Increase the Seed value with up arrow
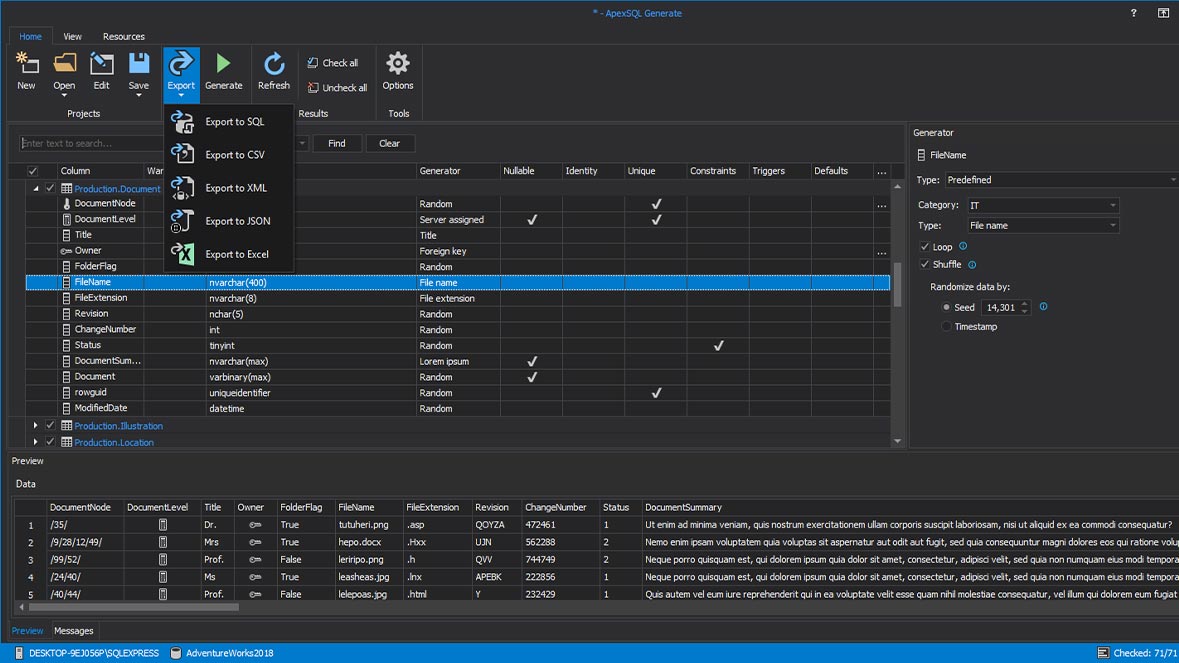Viewport: 1179px width, 663px height. (x=1024, y=304)
